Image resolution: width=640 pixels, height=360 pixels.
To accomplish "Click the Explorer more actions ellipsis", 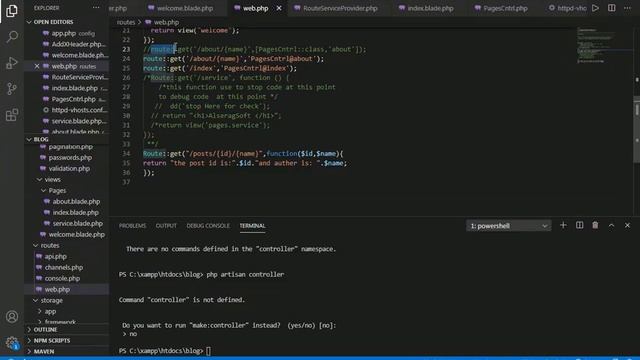I will pyautogui.click(x=96, y=8).
